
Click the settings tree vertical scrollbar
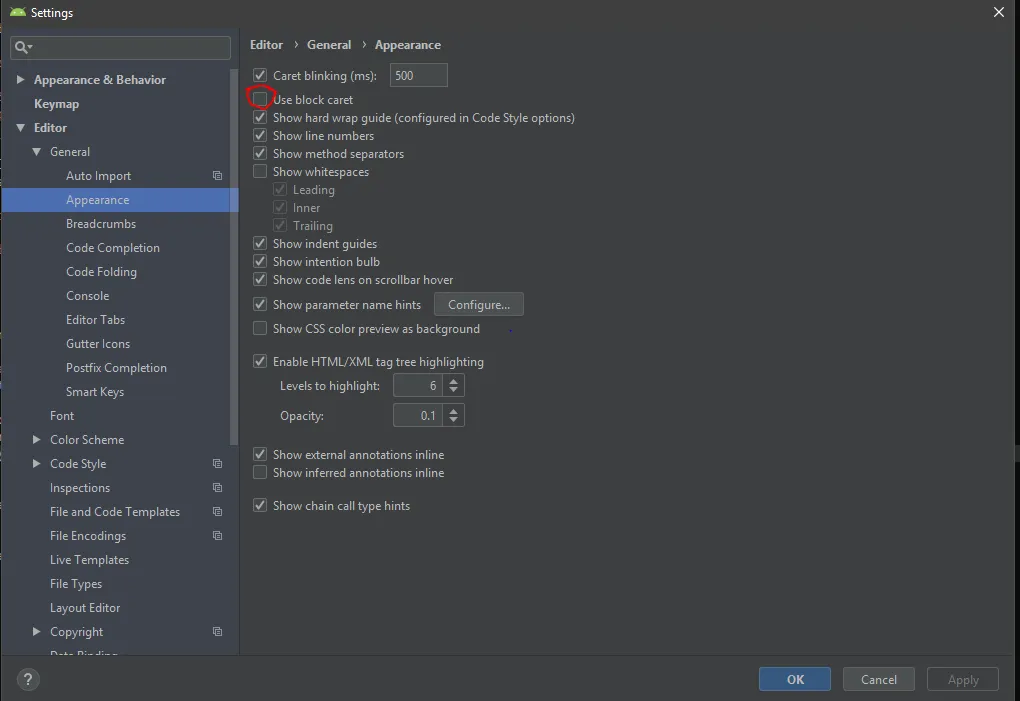pos(234,257)
